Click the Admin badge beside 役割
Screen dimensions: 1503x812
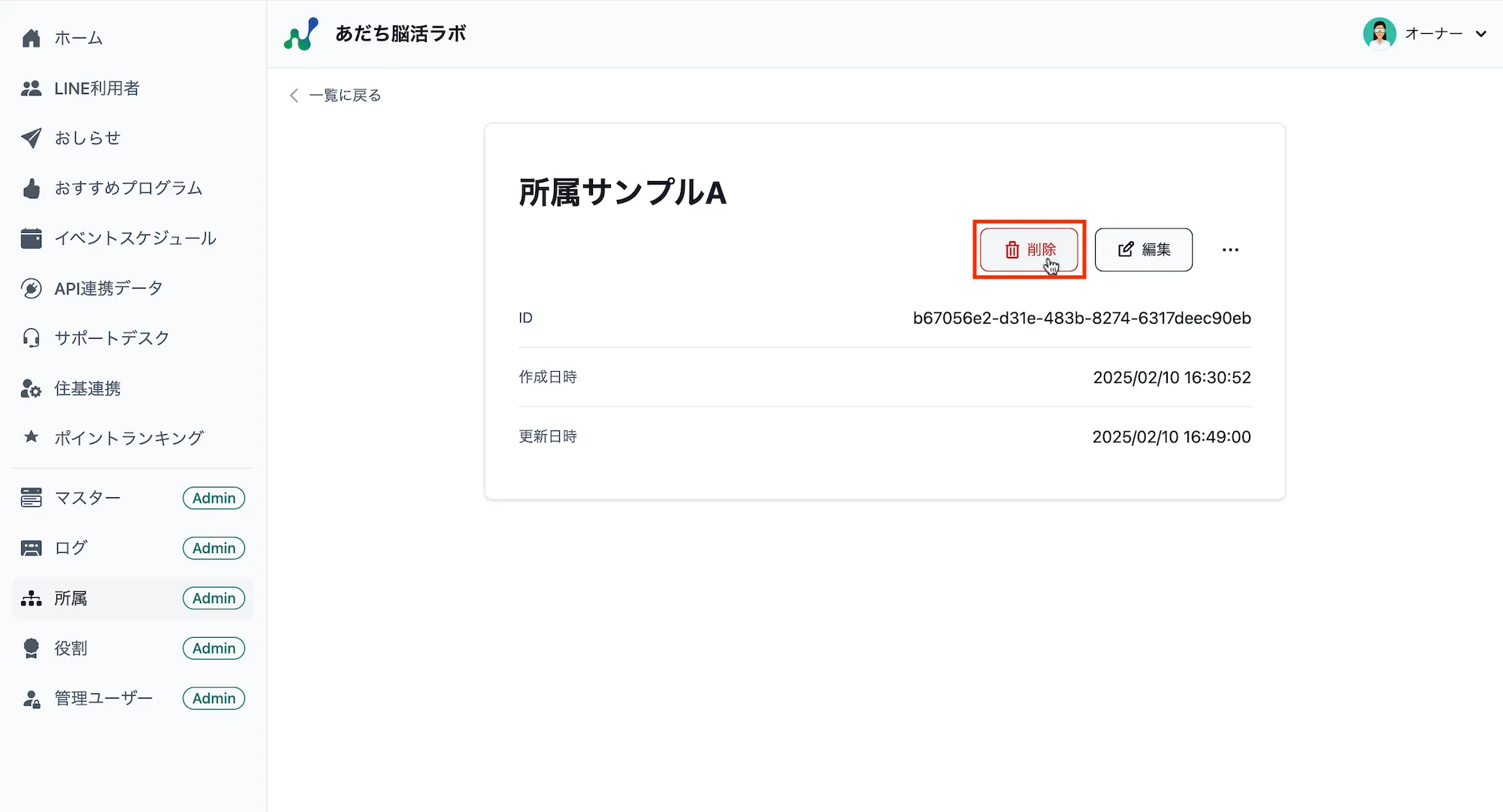point(214,648)
